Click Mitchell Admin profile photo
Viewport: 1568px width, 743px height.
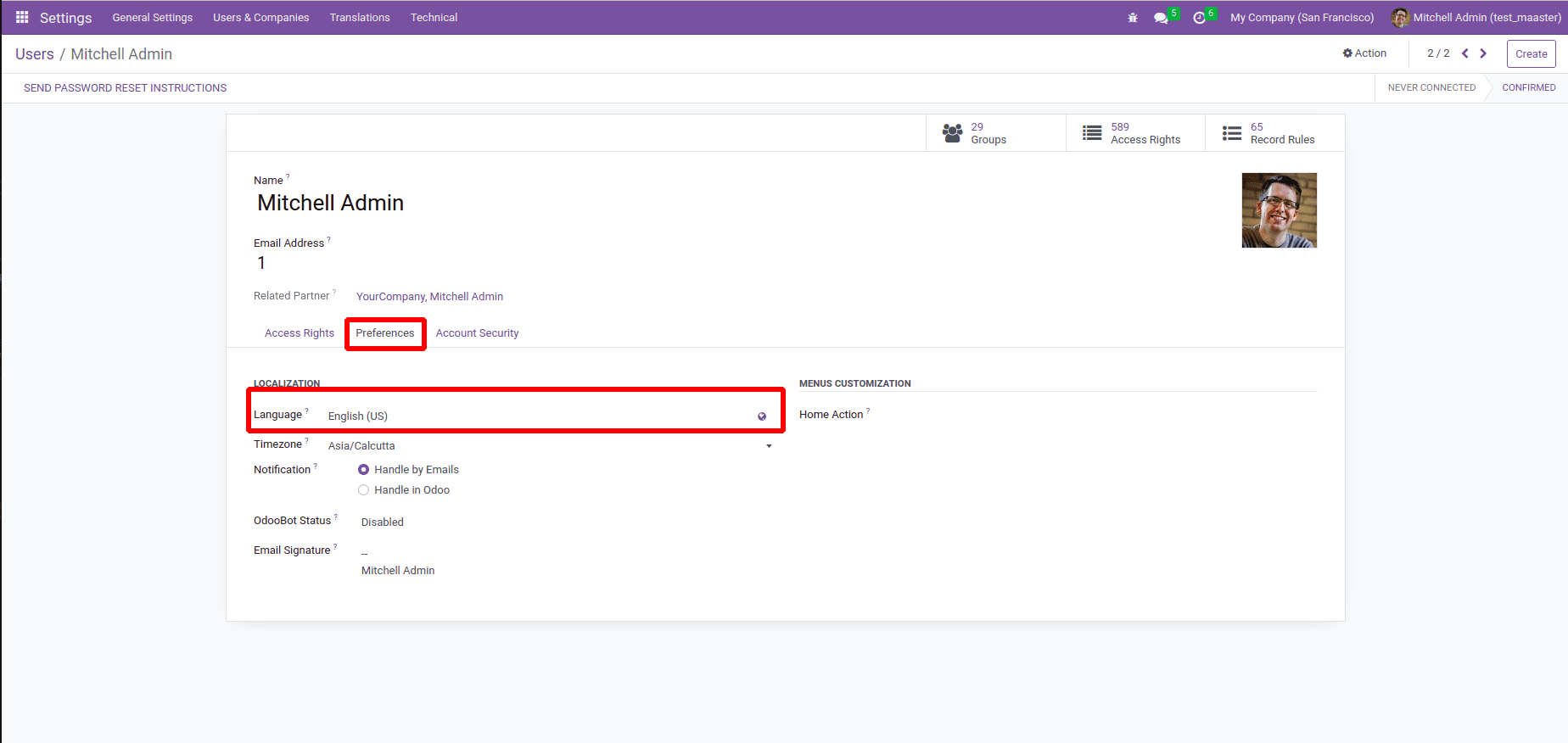click(1280, 210)
